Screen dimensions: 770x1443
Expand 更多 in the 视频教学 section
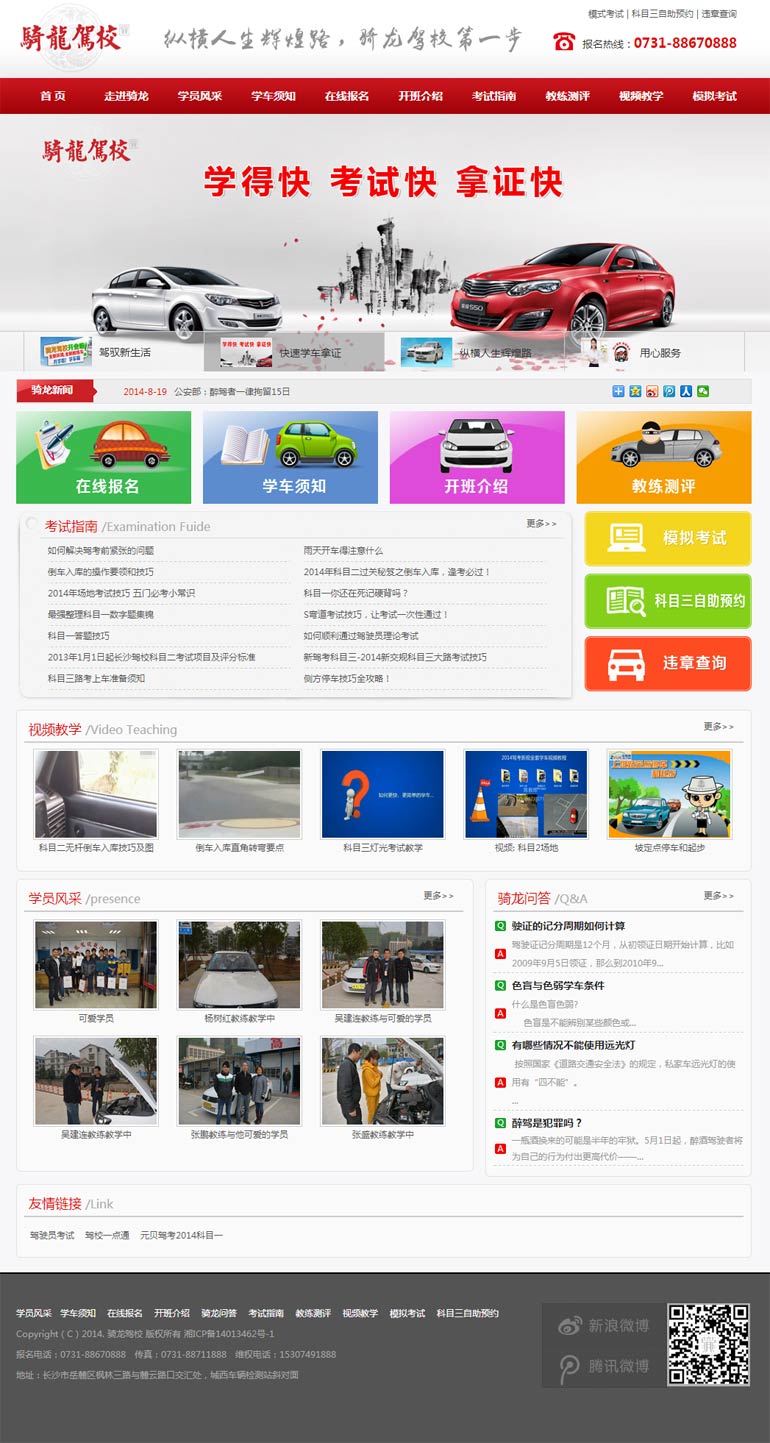click(x=718, y=727)
